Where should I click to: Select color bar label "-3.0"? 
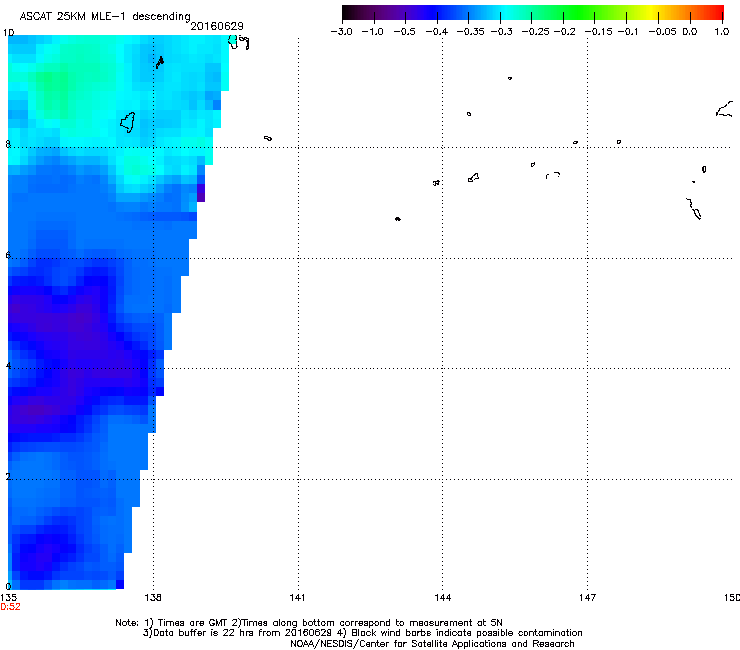coord(342,32)
